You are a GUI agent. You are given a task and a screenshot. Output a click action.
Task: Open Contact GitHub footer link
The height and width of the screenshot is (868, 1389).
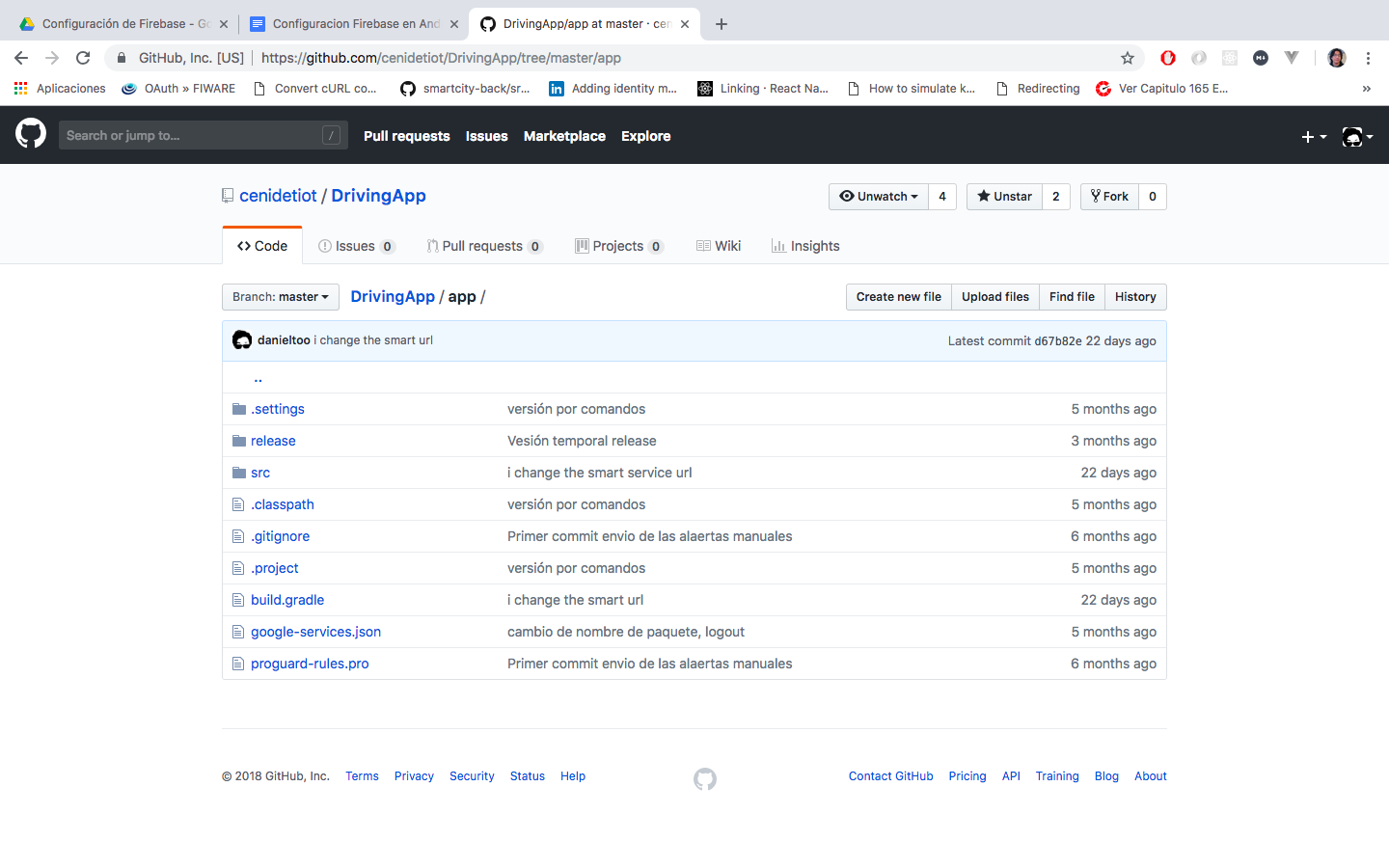point(891,776)
